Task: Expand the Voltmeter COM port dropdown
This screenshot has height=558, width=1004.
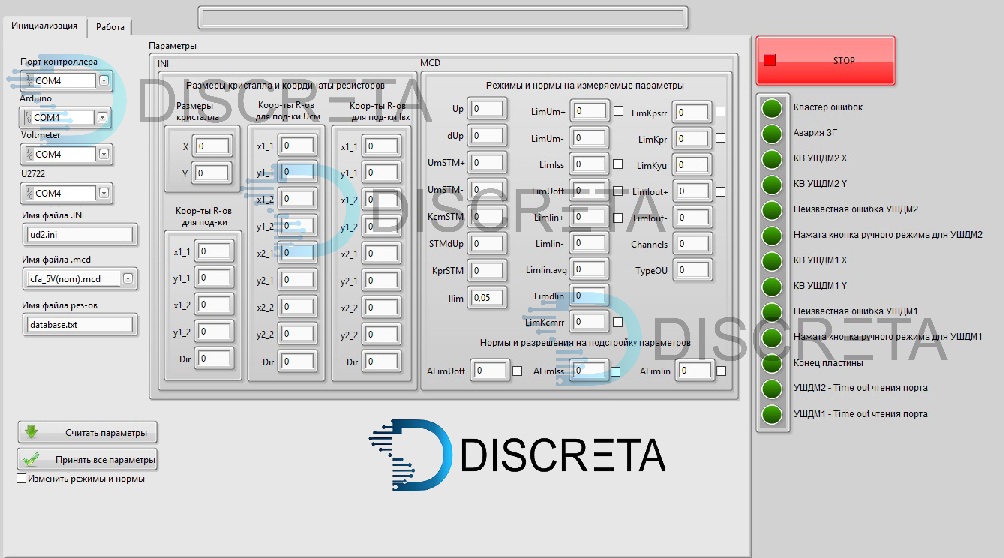Action: click(x=102, y=154)
